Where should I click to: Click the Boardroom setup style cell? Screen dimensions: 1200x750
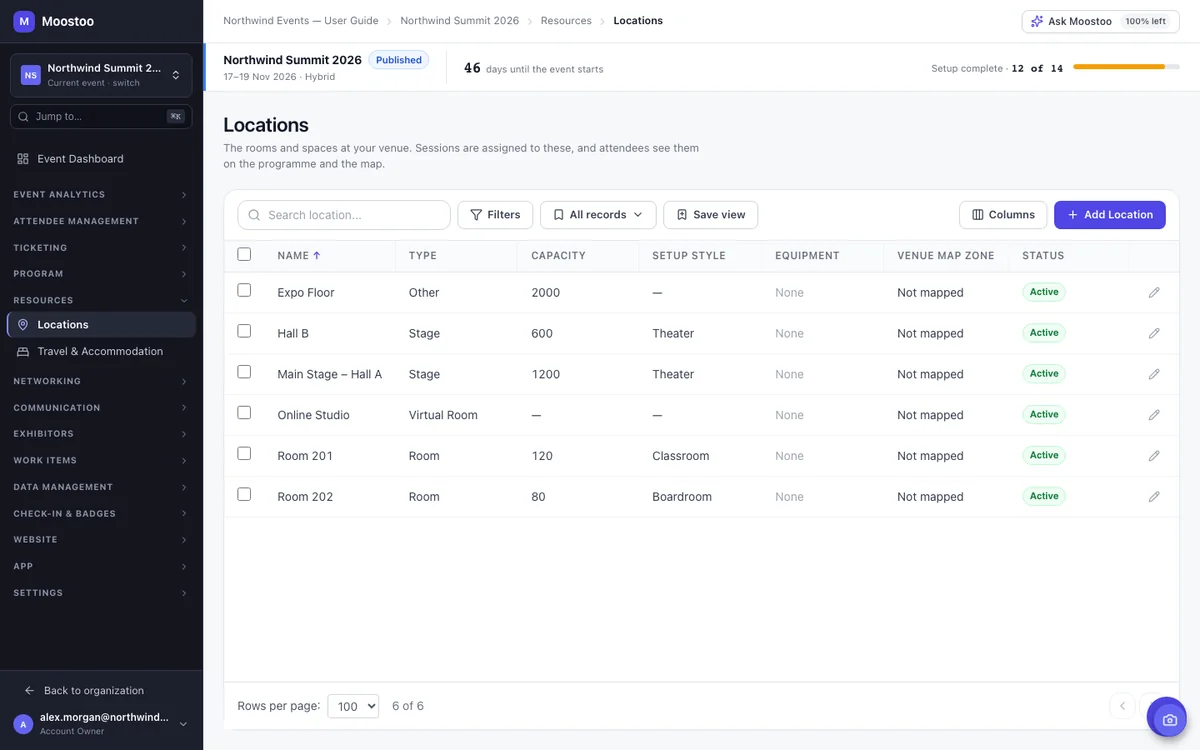point(682,497)
